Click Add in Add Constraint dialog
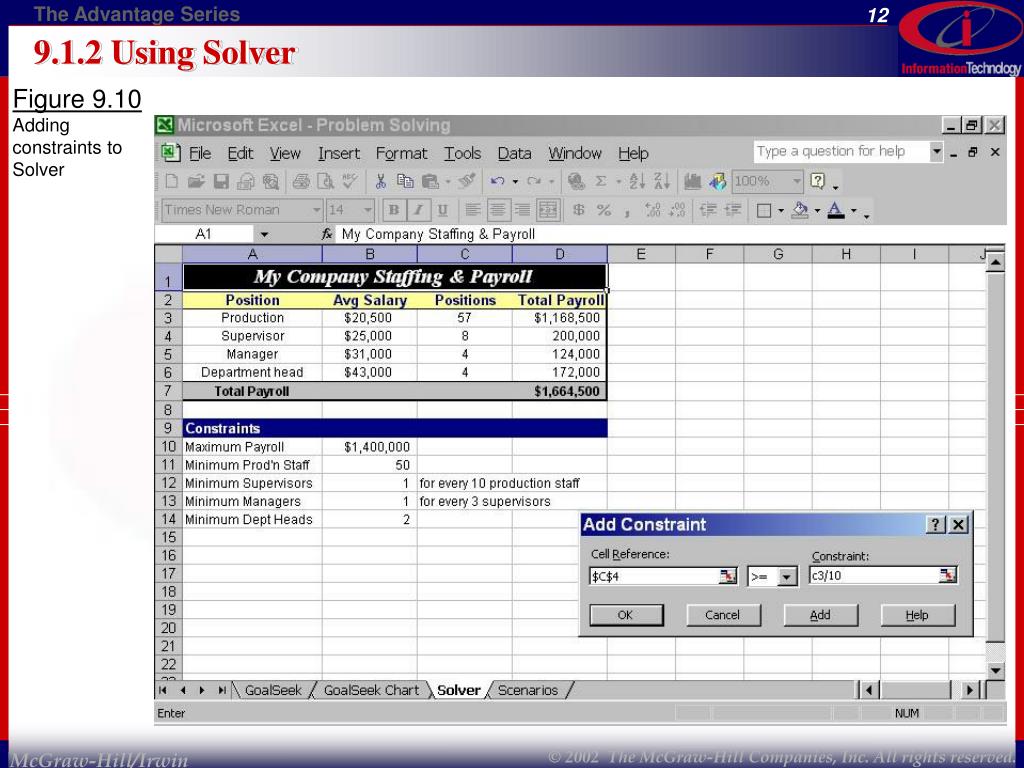This screenshot has height=768, width=1024. point(820,615)
